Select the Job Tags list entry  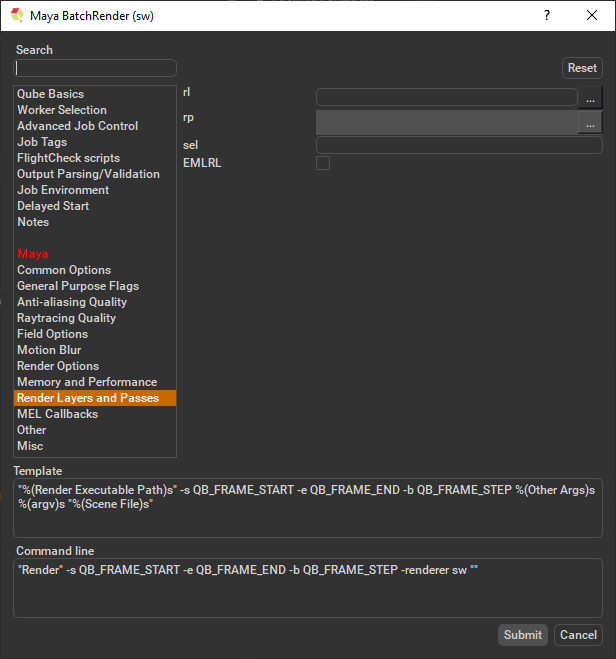[x=42, y=142]
